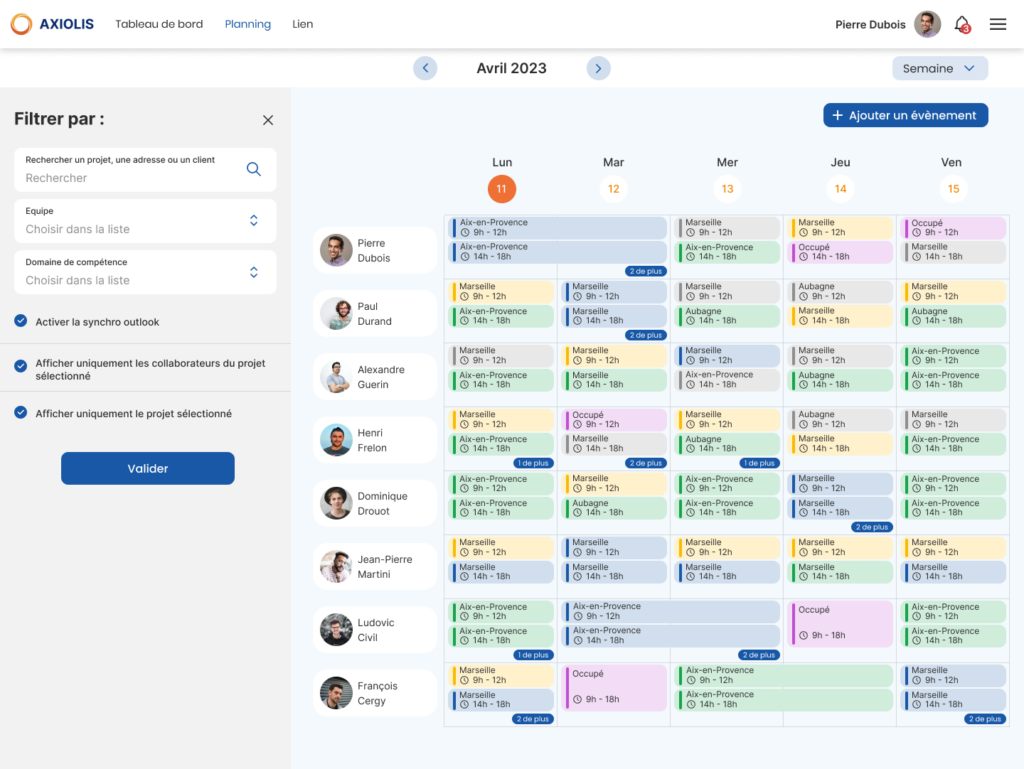1024x769 pixels.
Task: Select Paul Durand's avatar
Action: coord(336,314)
